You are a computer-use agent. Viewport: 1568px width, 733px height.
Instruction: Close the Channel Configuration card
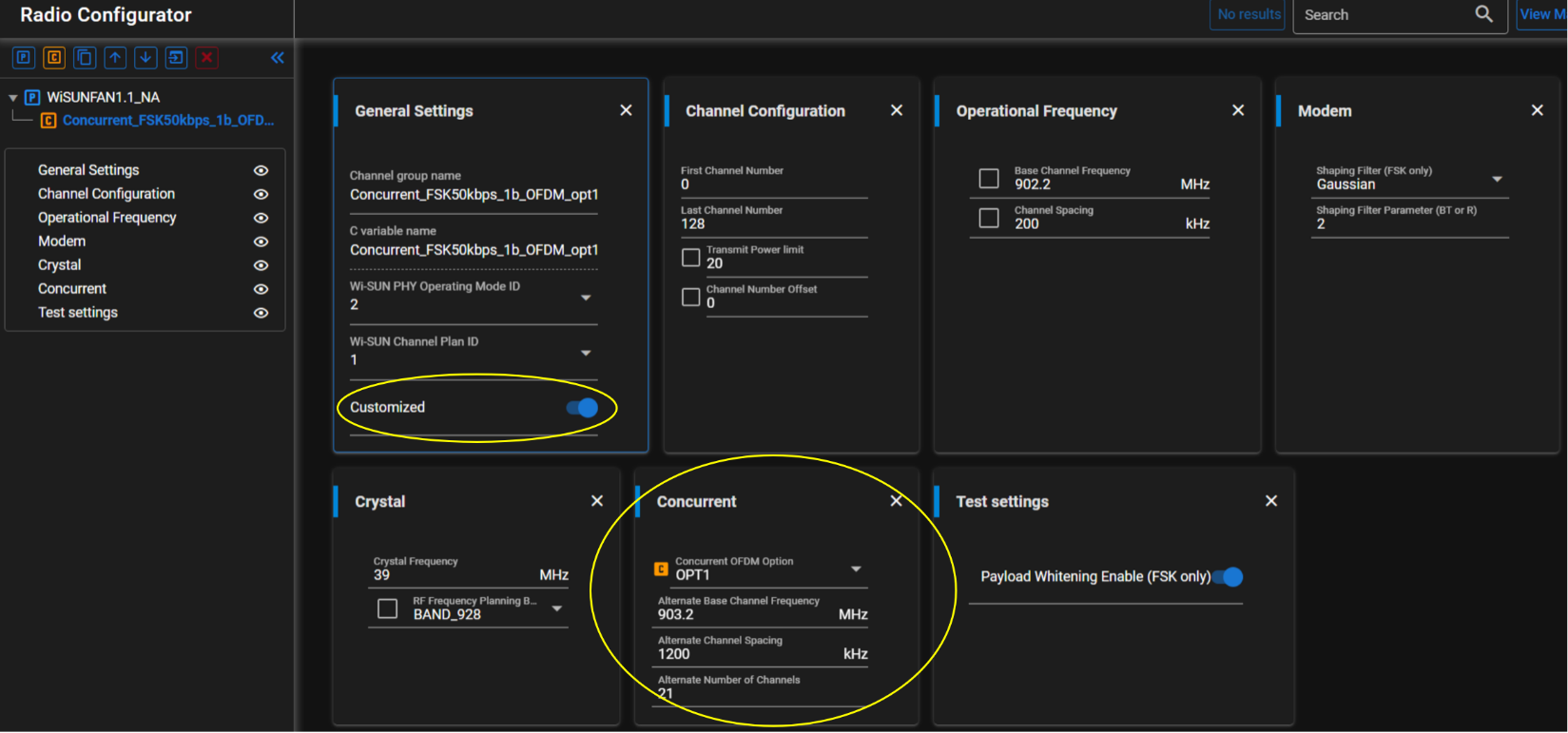point(896,110)
